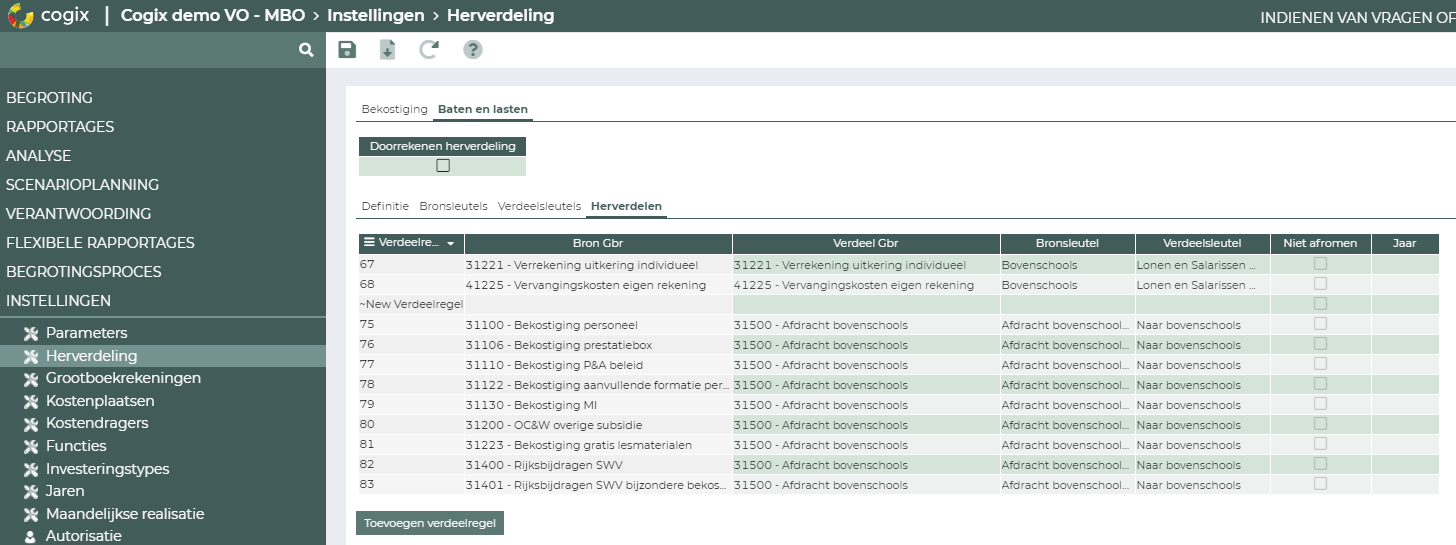This screenshot has width=1456, height=545.
Task: Toggle Niet afromen checkbox in New Verdeelregel row
Action: (x=1320, y=304)
